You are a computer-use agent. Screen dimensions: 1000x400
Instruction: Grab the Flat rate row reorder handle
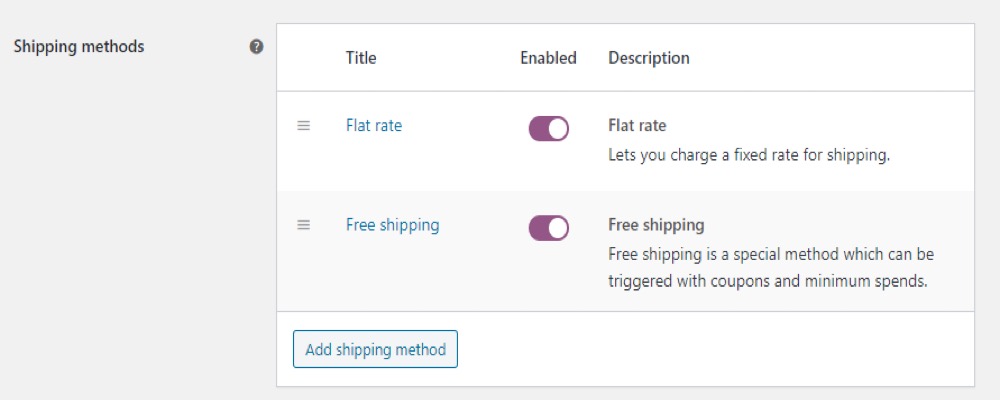tap(304, 126)
